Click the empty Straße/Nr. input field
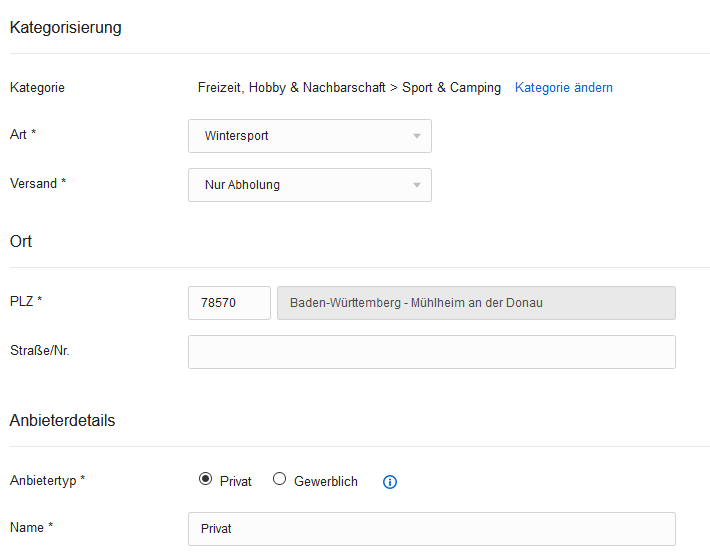The width and height of the screenshot is (710, 556). [x=432, y=352]
